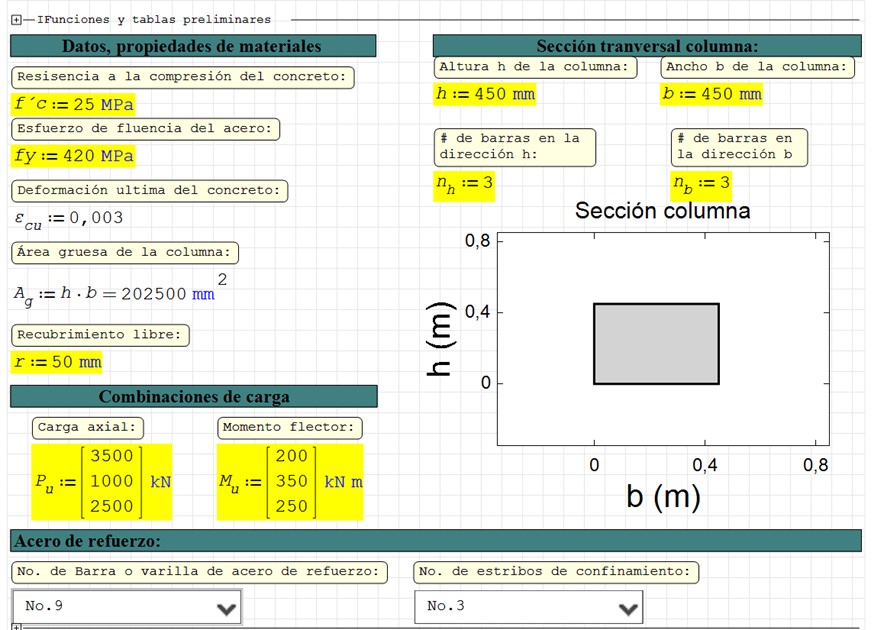The height and width of the screenshot is (630, 884).
Task: Select the f´c := 25 MPa formula
Action: (73, 104)
